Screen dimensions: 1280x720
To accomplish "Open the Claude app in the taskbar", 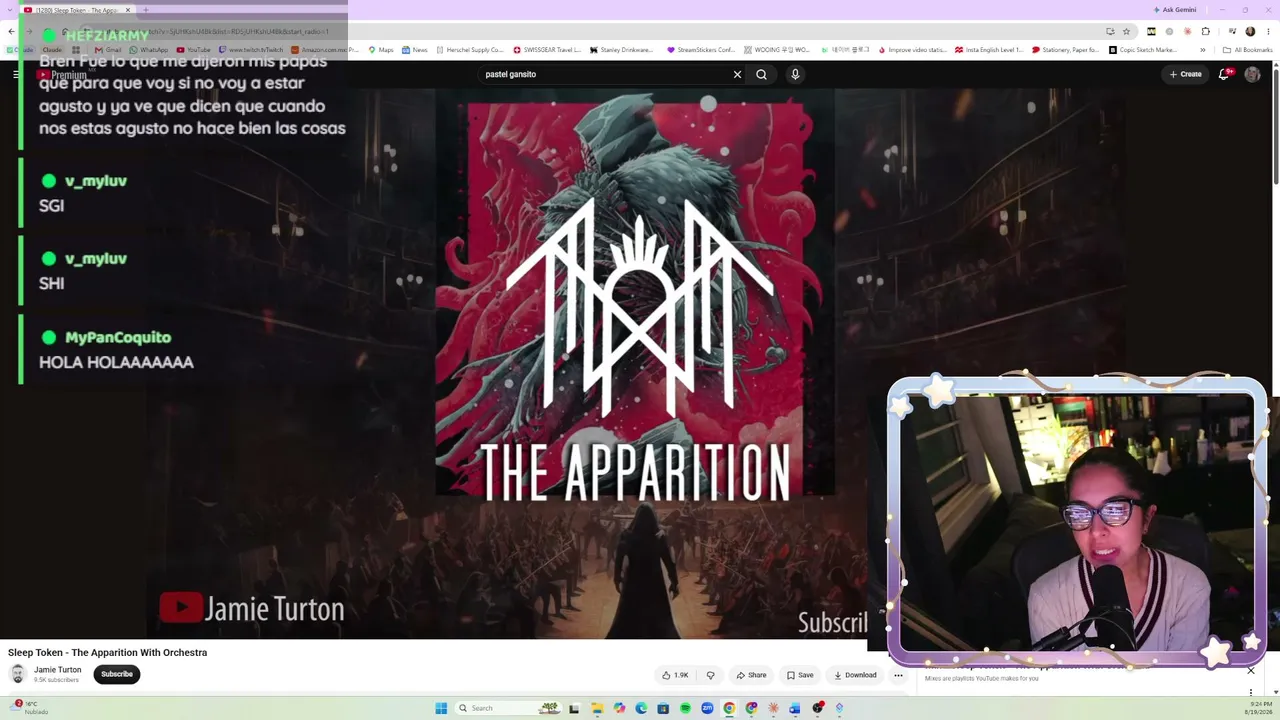I will pyautogui.click(x=773, y=708).
